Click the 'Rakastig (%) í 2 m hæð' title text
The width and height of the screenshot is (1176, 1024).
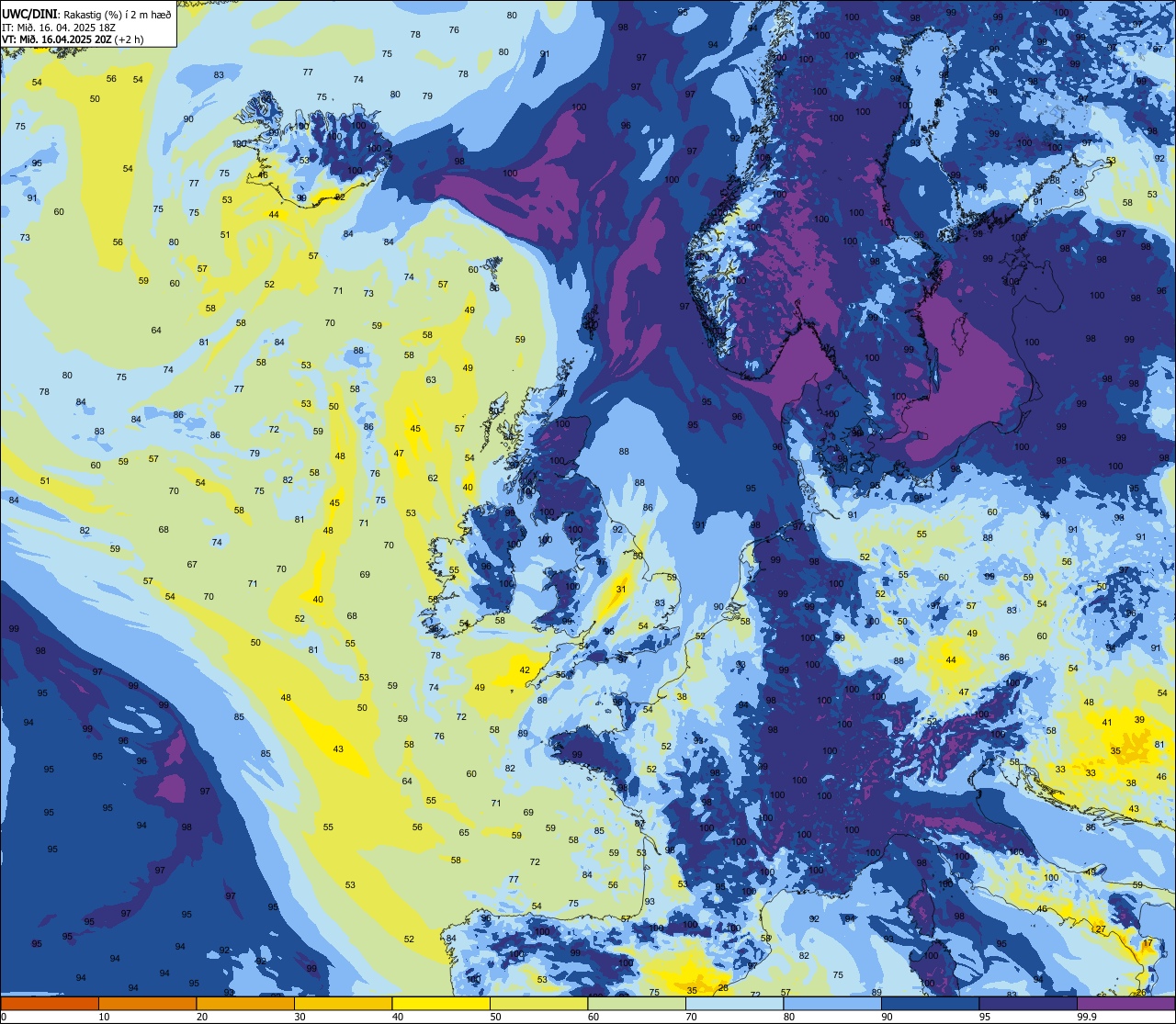click(x=118, y=15)
